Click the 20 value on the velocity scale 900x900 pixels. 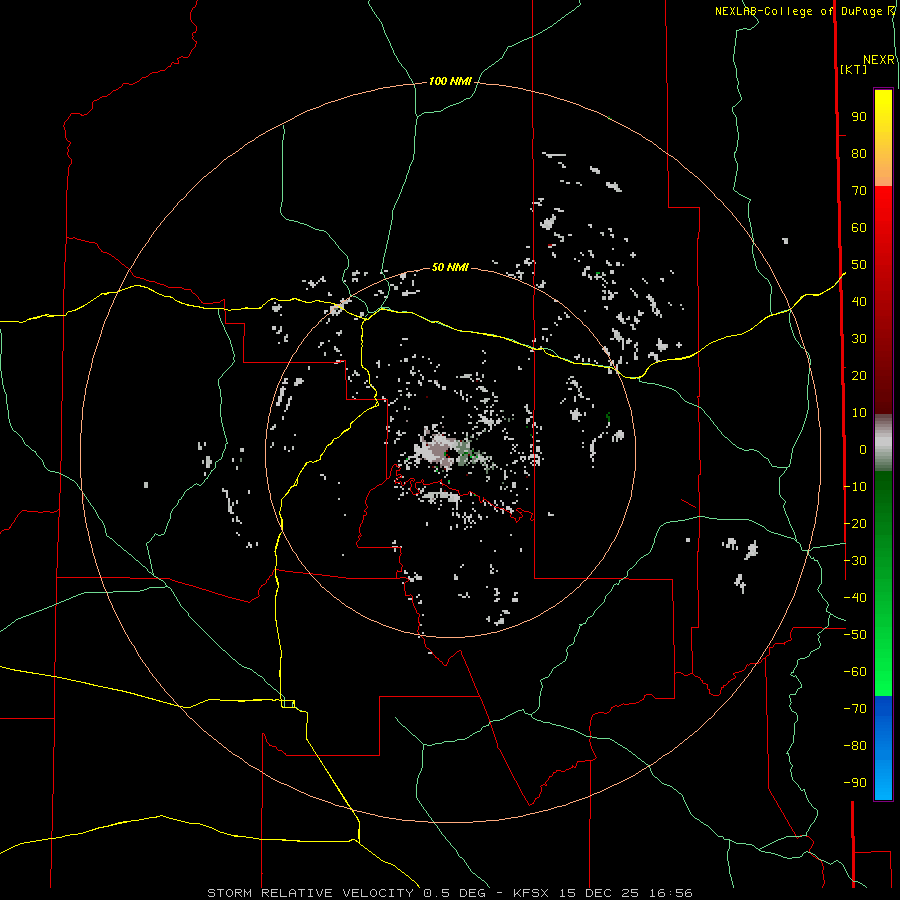[859, 376]
